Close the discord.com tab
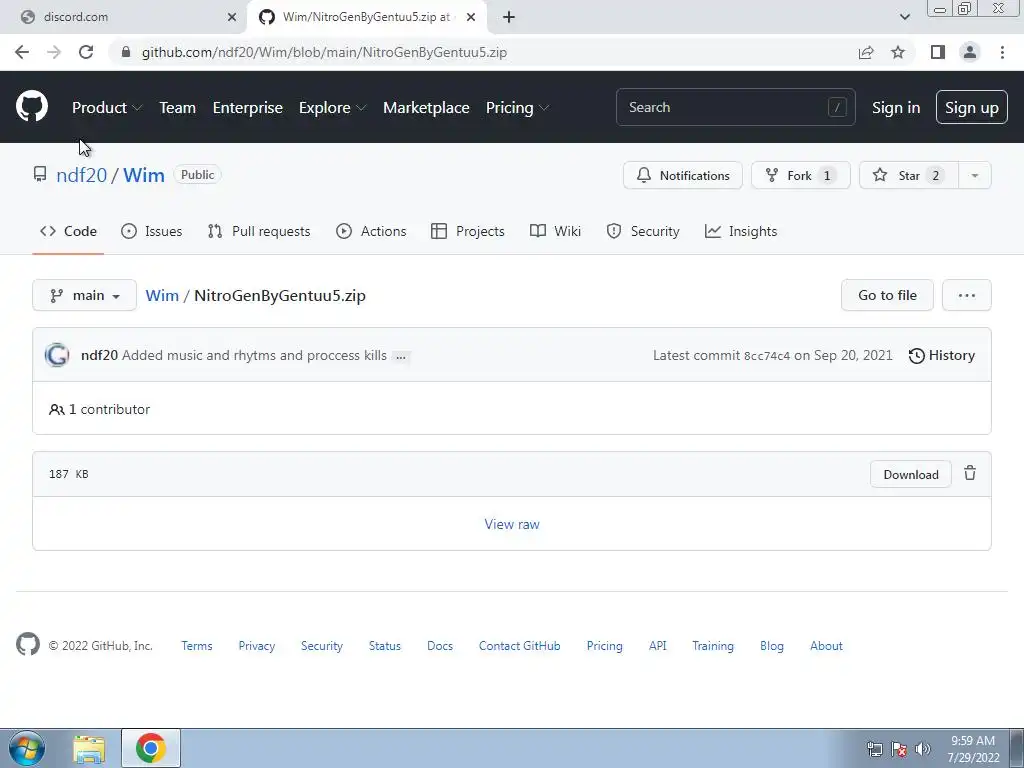The image size is (1024, 768). tap(232, 17)
